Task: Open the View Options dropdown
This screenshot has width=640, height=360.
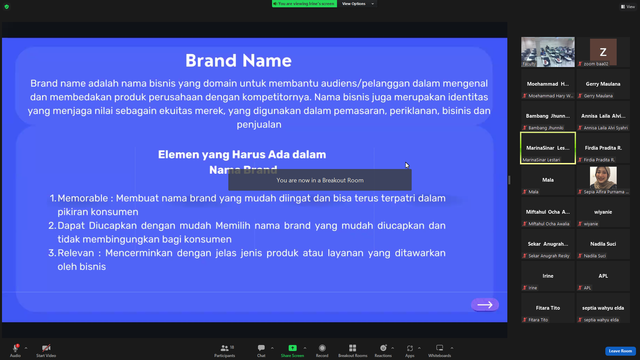Action: click(x=358, y=4)
